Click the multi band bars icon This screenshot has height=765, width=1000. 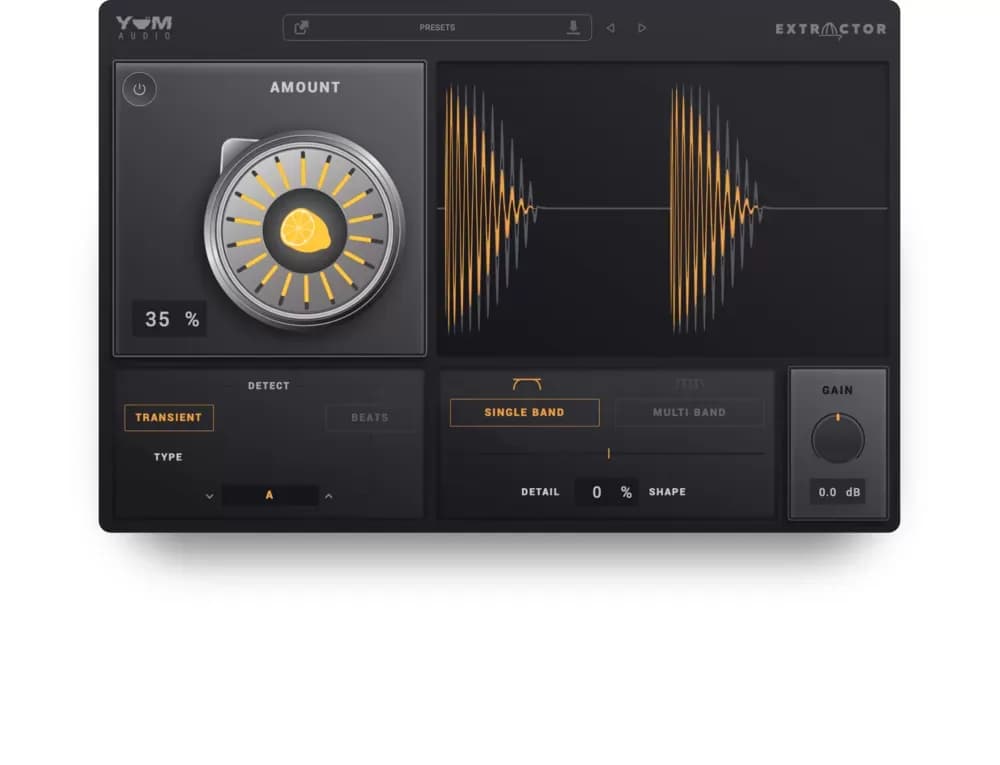click(x=689, y=384)
